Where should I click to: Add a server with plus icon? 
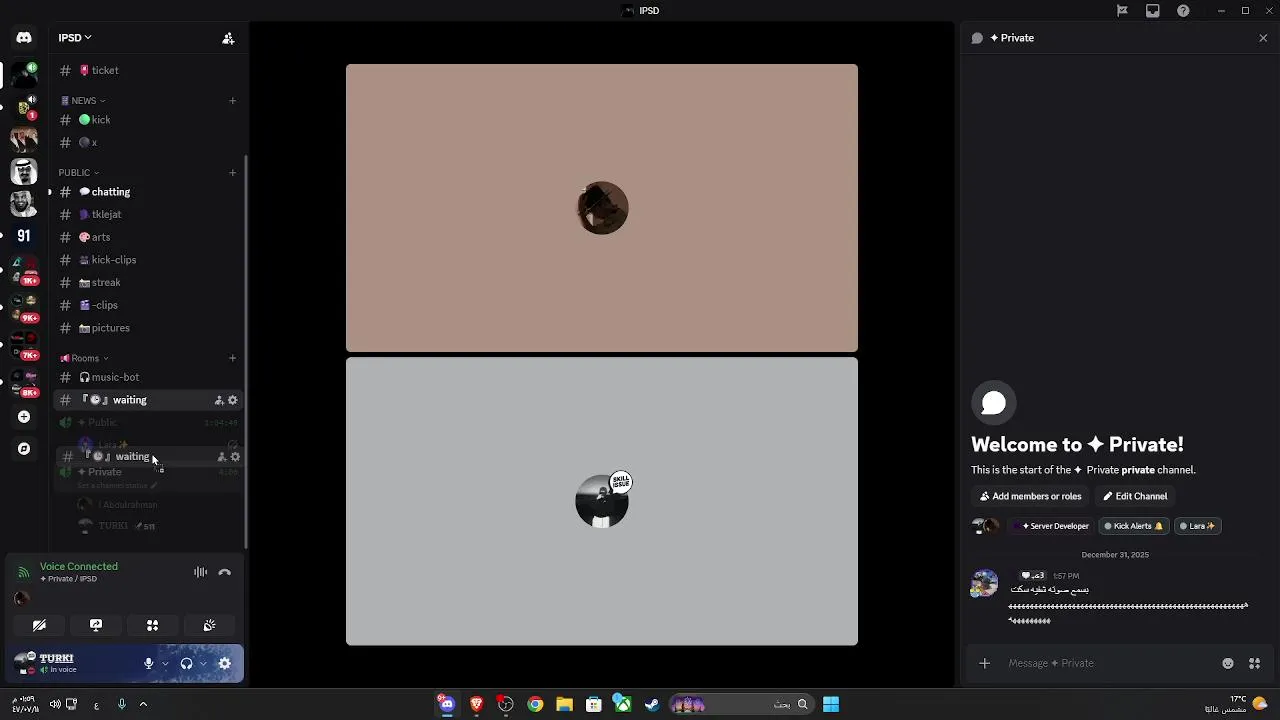coord(24,416)
